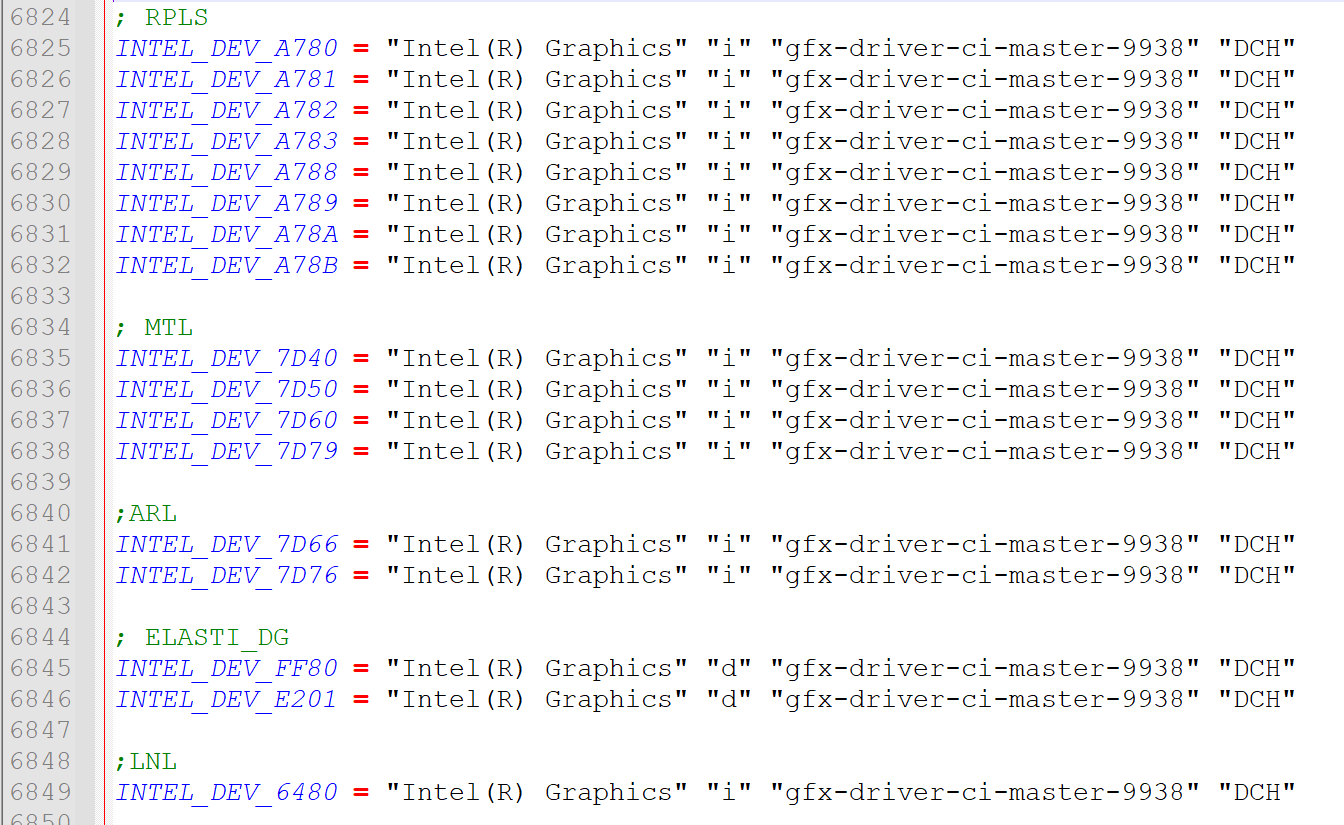Select the INTEL_DEV_FF80 identifier
The image size is (1344, 825).
227,668
